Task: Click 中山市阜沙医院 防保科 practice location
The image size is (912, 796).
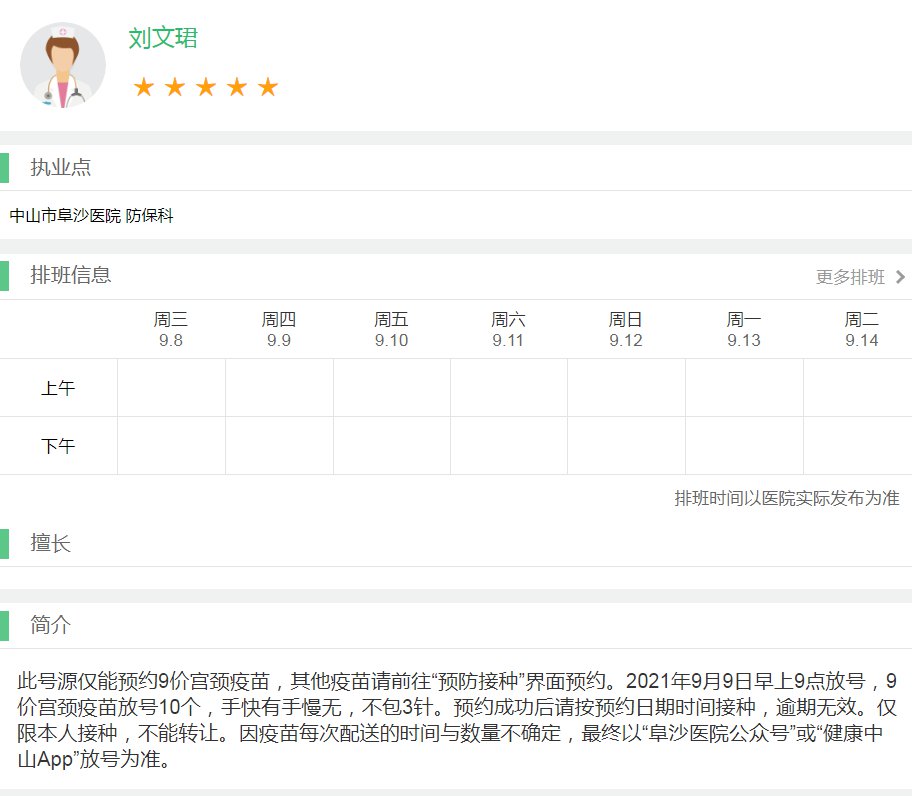Action: (92, 216)
